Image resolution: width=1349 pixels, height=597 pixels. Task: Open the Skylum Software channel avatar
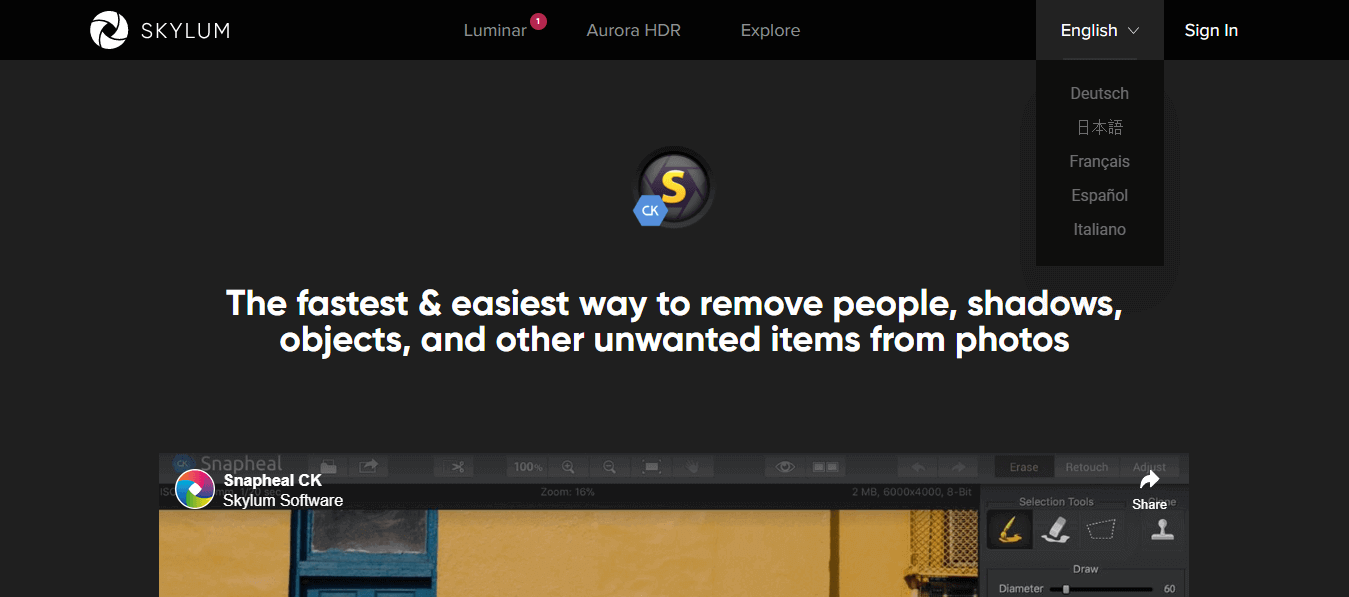[x=195, y=489]
